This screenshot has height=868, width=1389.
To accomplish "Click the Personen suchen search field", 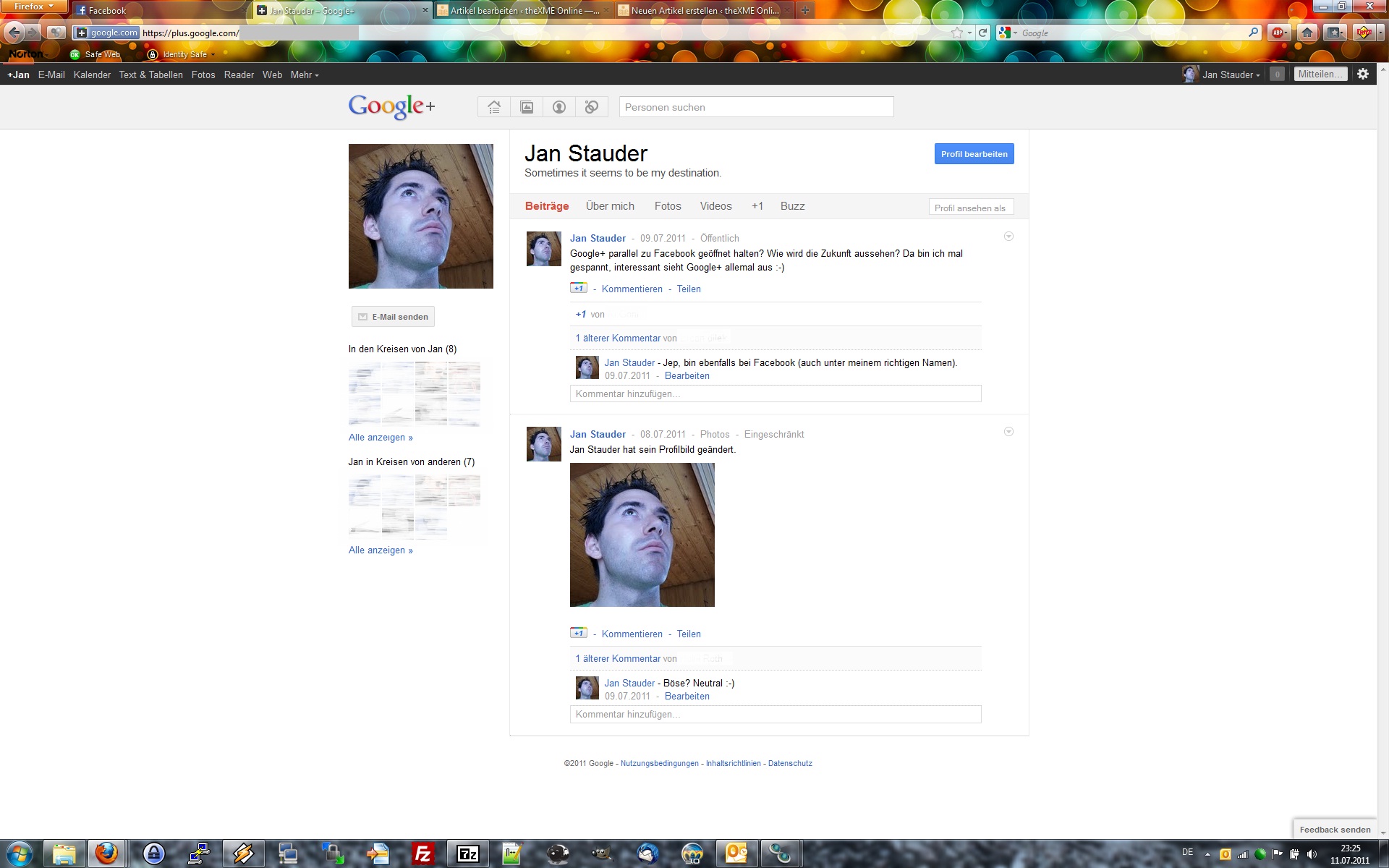I will (756, 107).
